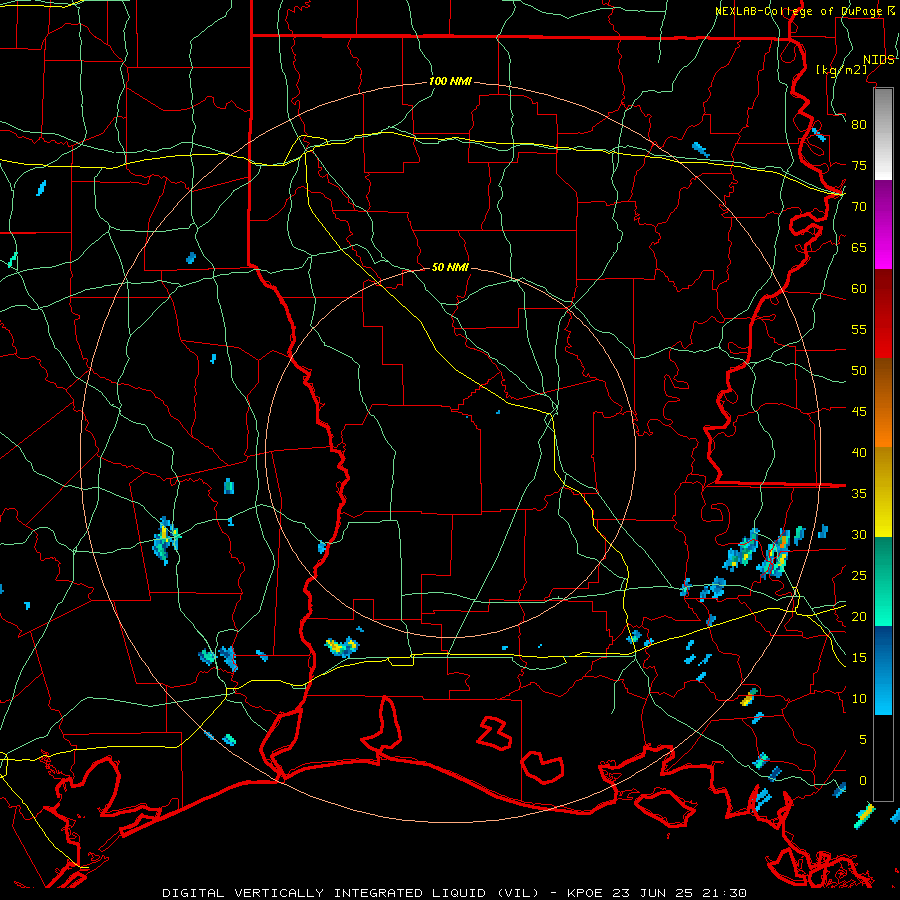Screen dimensions: 900x900
Task: Click the "23 JUN 25" date in the footer
Action: [x=654, y=893]
